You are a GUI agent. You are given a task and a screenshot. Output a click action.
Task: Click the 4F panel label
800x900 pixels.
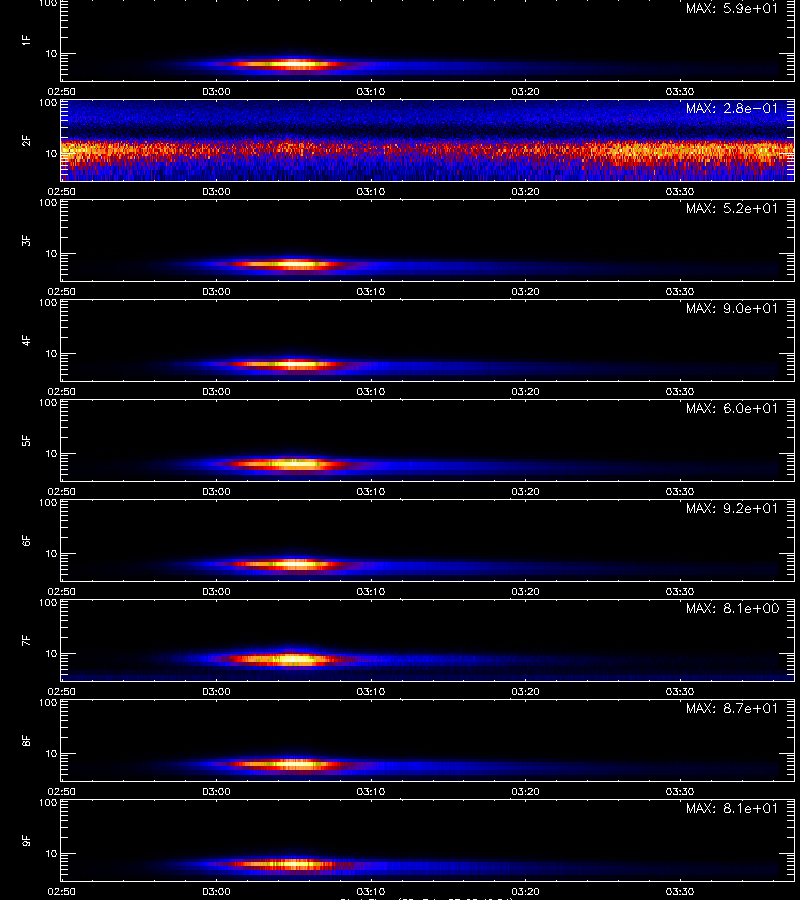[x=26, y=340]
